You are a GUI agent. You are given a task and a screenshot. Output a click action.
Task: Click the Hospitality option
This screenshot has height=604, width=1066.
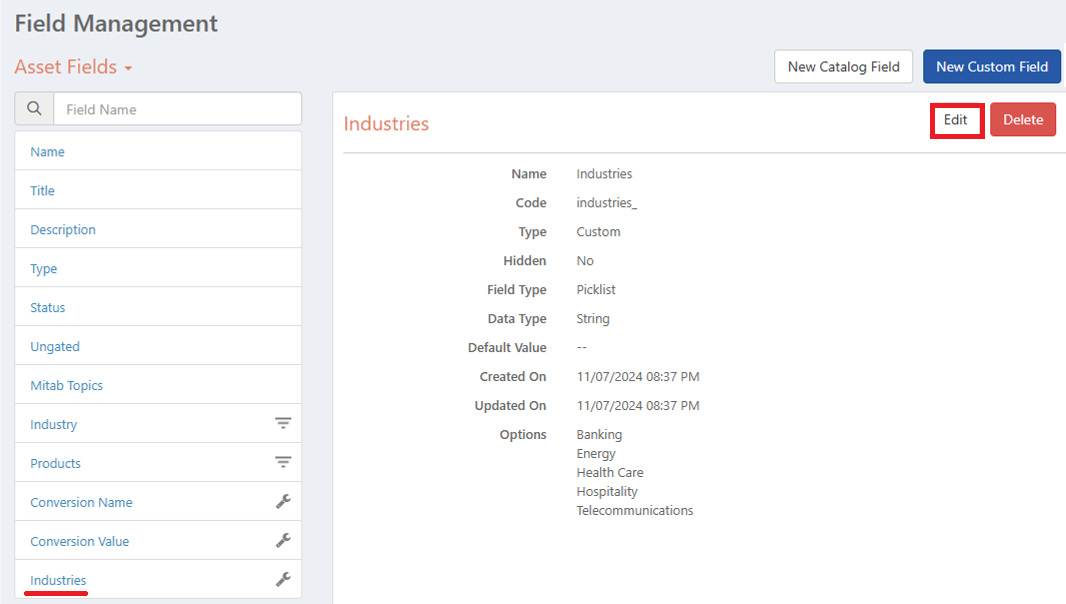pyautogui.click(x=607, y=492)
